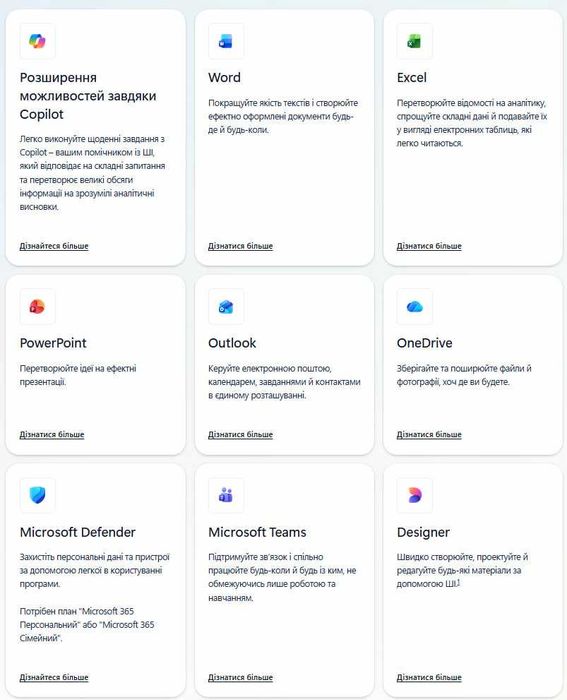Viewport: 567px width, 700px height.
Task: Open OneDrive's "Дізнатися більше" link
Action: [x=429, y=434]
